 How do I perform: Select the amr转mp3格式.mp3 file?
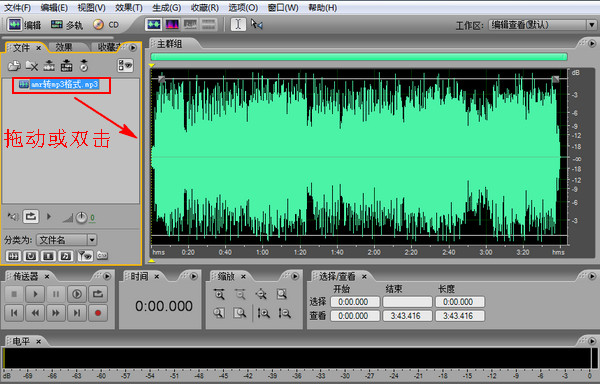(x=59, y=85)
